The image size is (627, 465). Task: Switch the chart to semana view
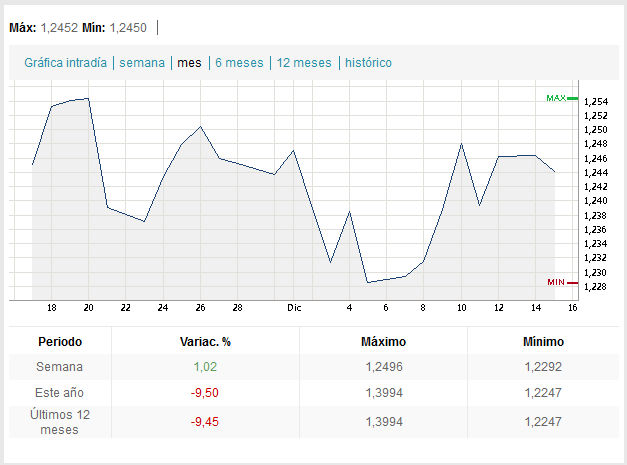(142, 62)
